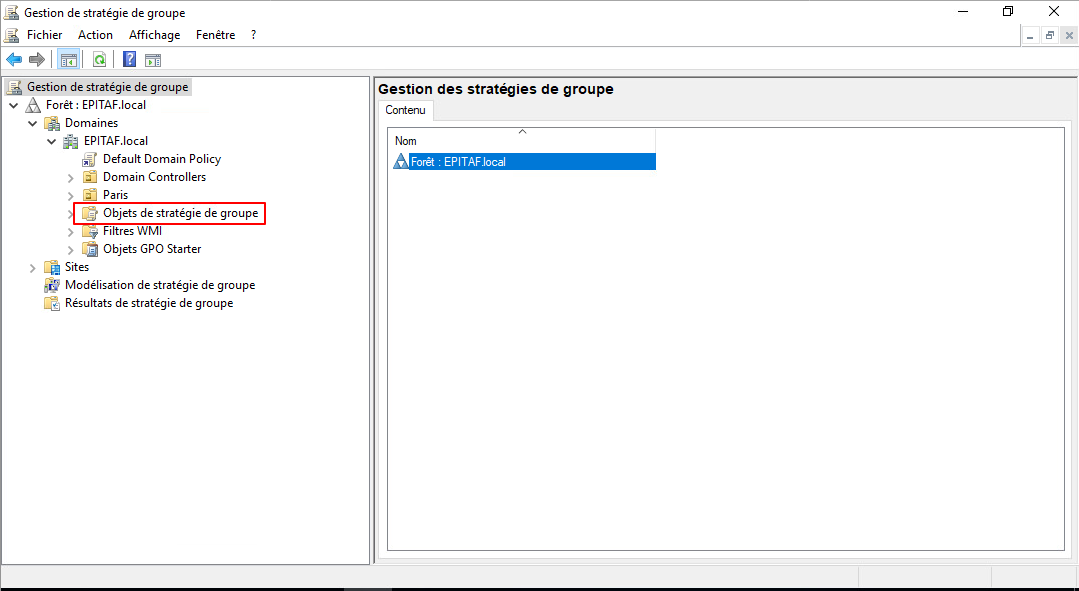Click the Forêt icon in the Contenu list

(x=401, y=161)
